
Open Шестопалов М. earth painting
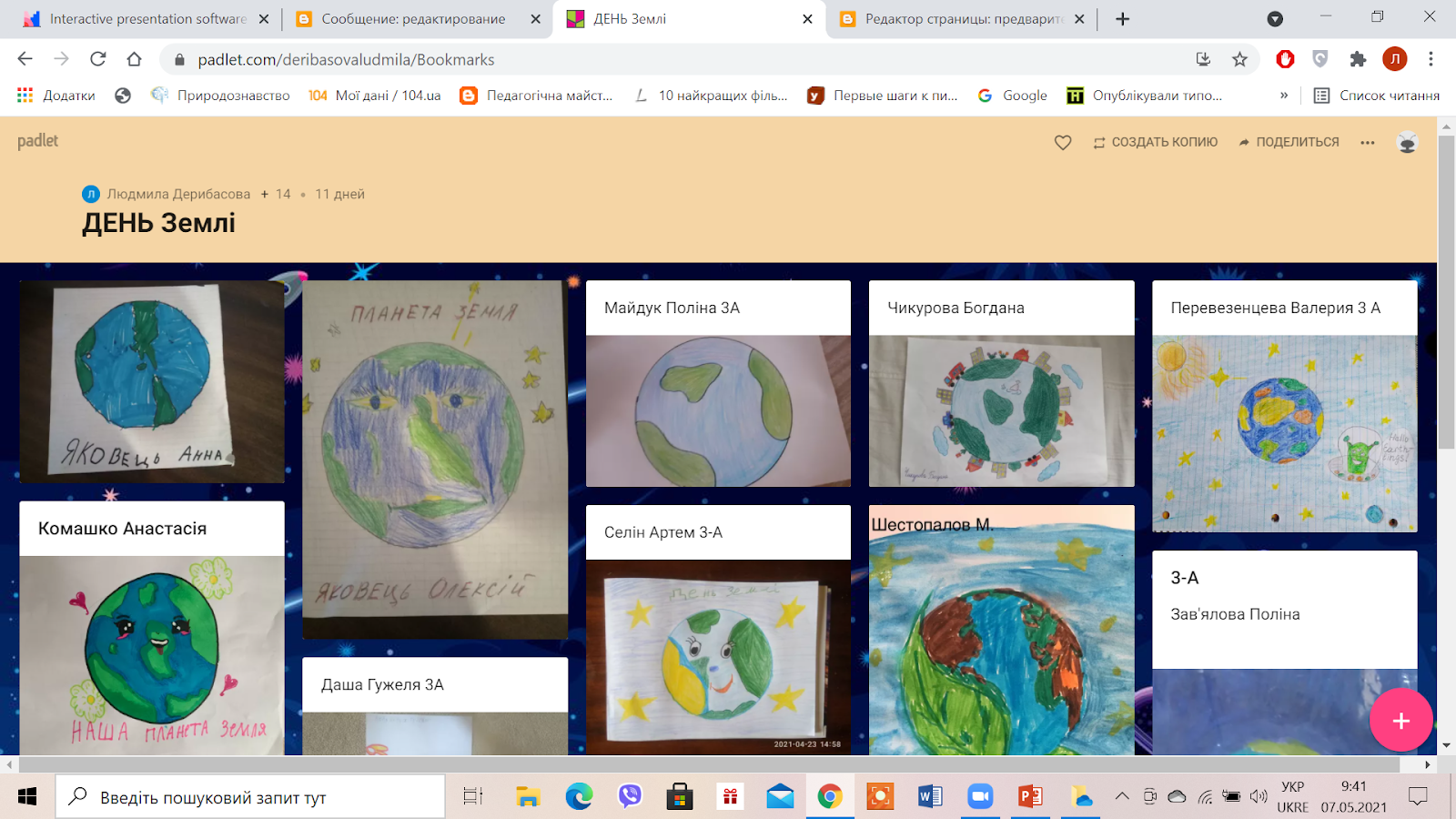(x=1001, y=631)
